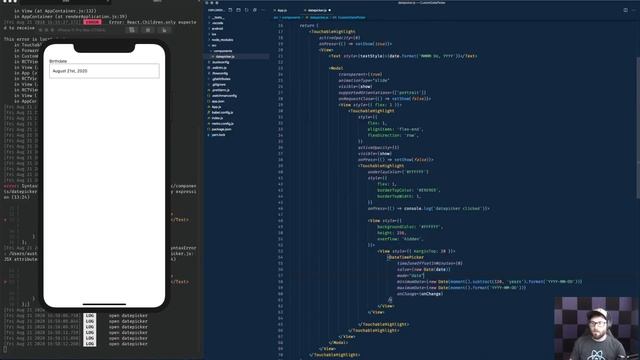Click the middle button in the simulator toolbar

coord(148,30)
